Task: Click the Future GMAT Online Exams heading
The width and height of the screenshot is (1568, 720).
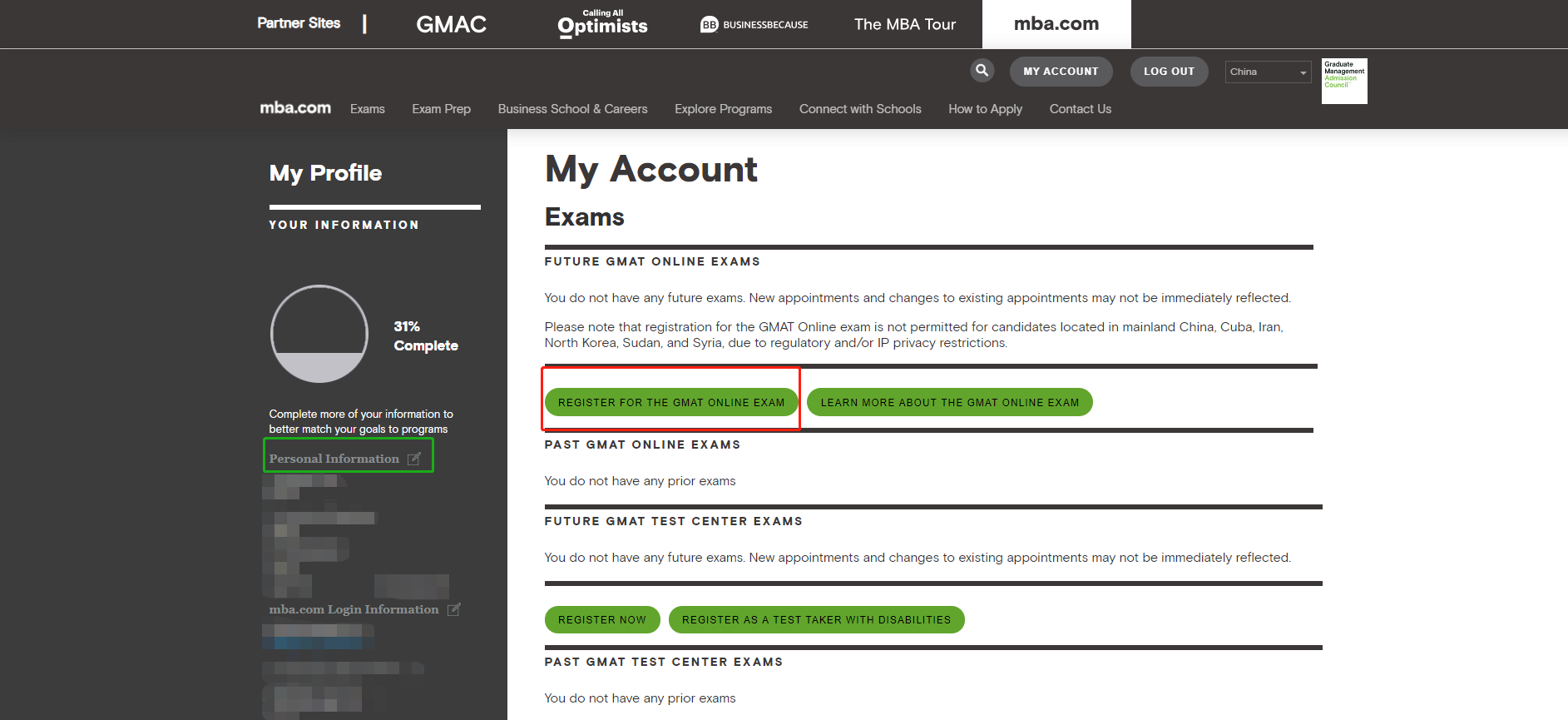Action: point(652,261)
